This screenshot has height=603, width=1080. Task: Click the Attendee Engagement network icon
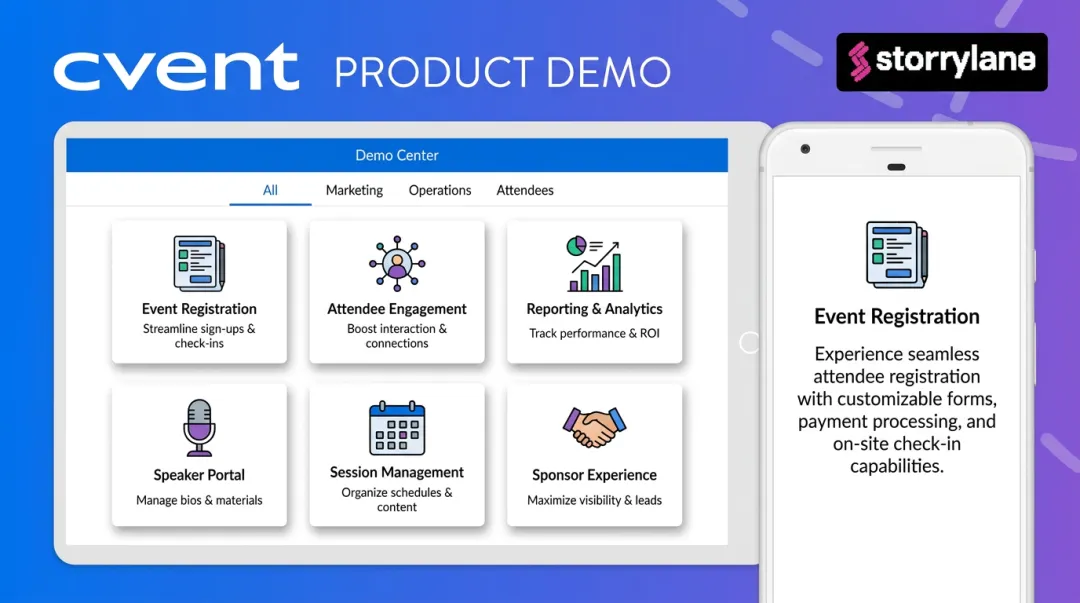click(x=397, y=263)
